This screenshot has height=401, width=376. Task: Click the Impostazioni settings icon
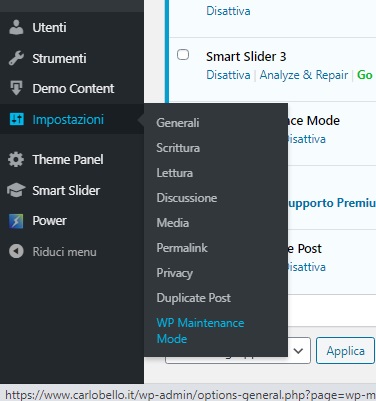16,119
